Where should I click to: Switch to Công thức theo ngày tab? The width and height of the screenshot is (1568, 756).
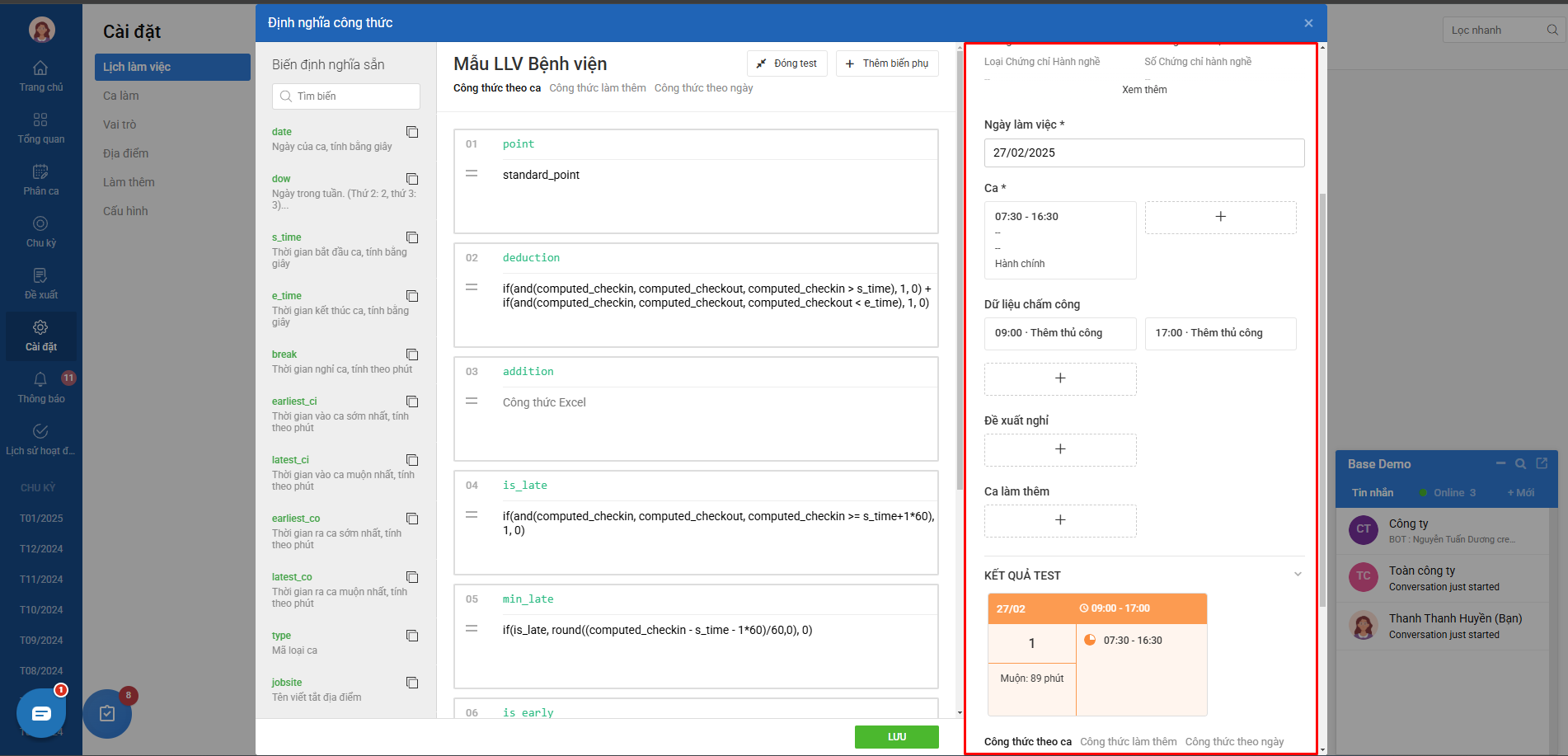tap(704, 88)
